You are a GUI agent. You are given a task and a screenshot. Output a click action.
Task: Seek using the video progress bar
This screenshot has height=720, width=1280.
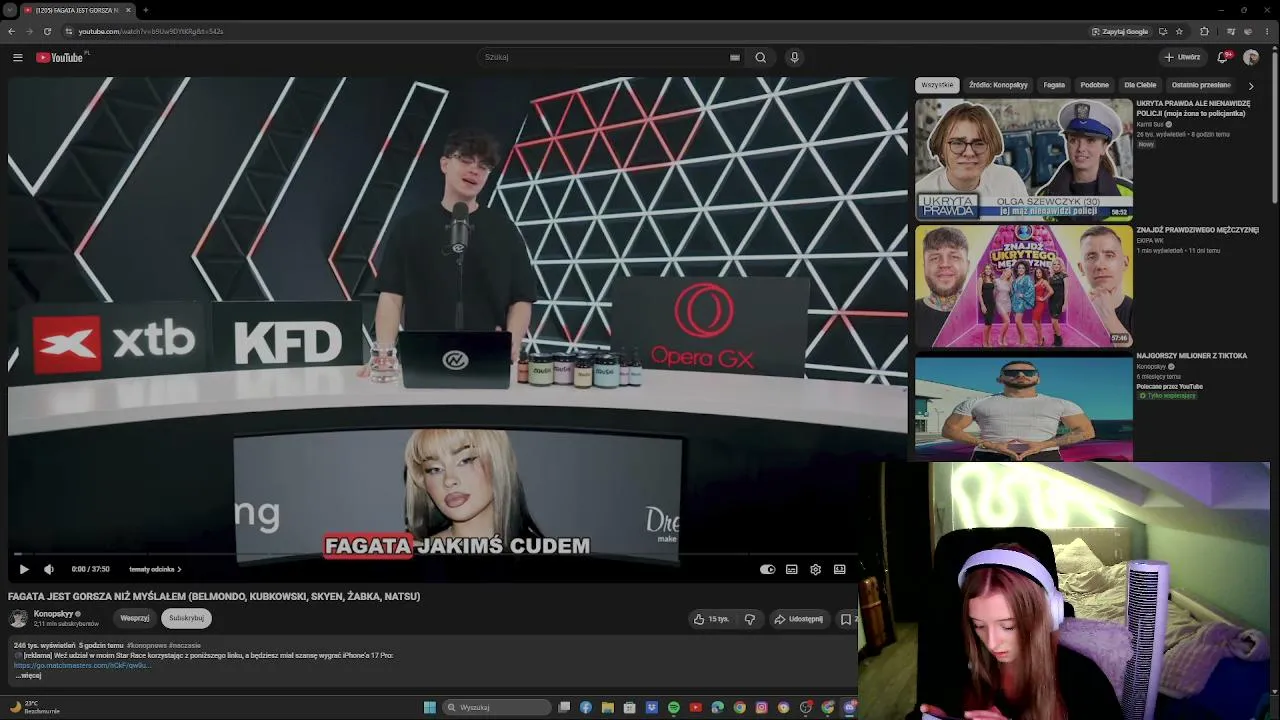point(436,553)
